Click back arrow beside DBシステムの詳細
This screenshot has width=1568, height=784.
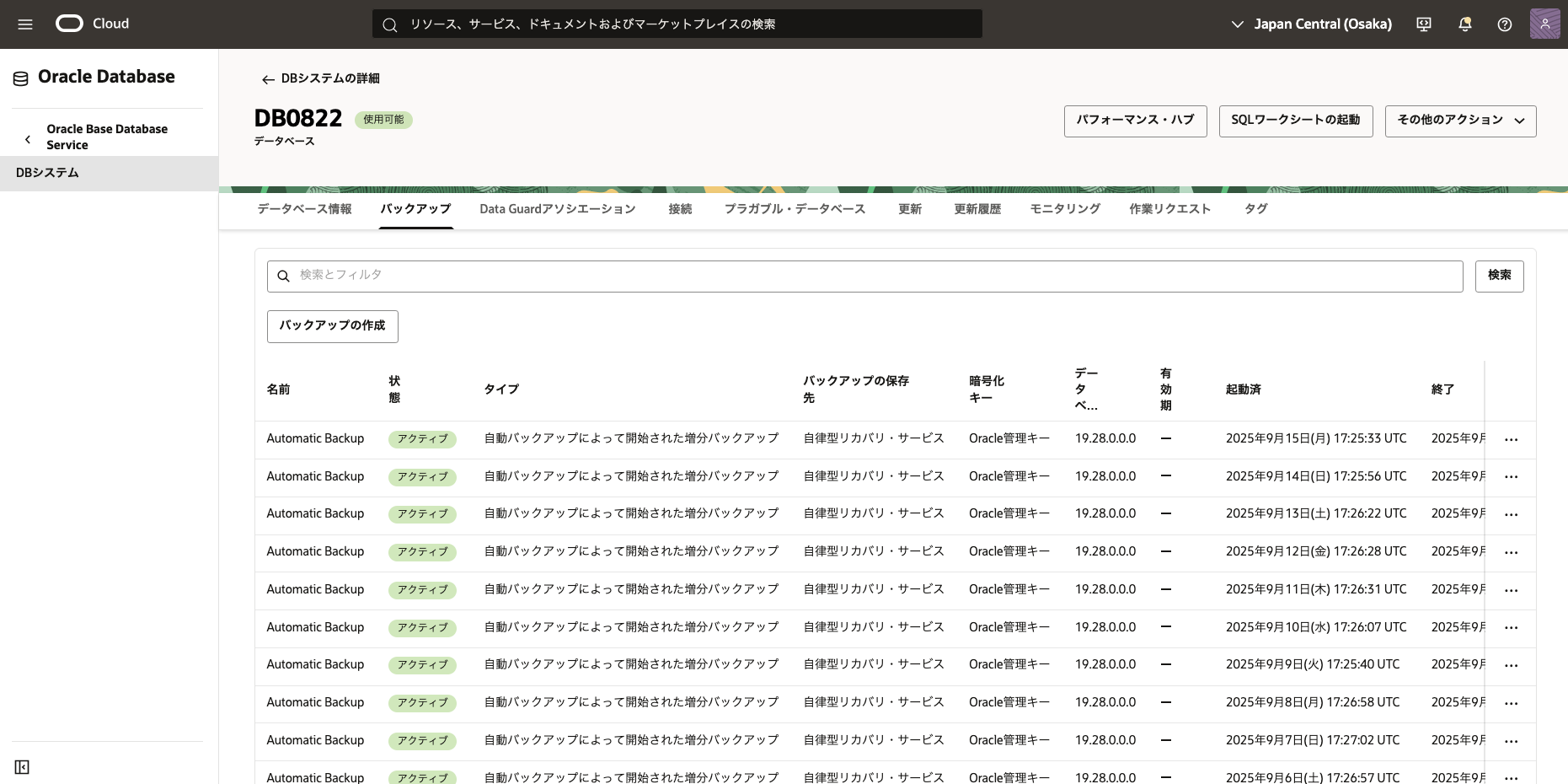click(268, 79)
